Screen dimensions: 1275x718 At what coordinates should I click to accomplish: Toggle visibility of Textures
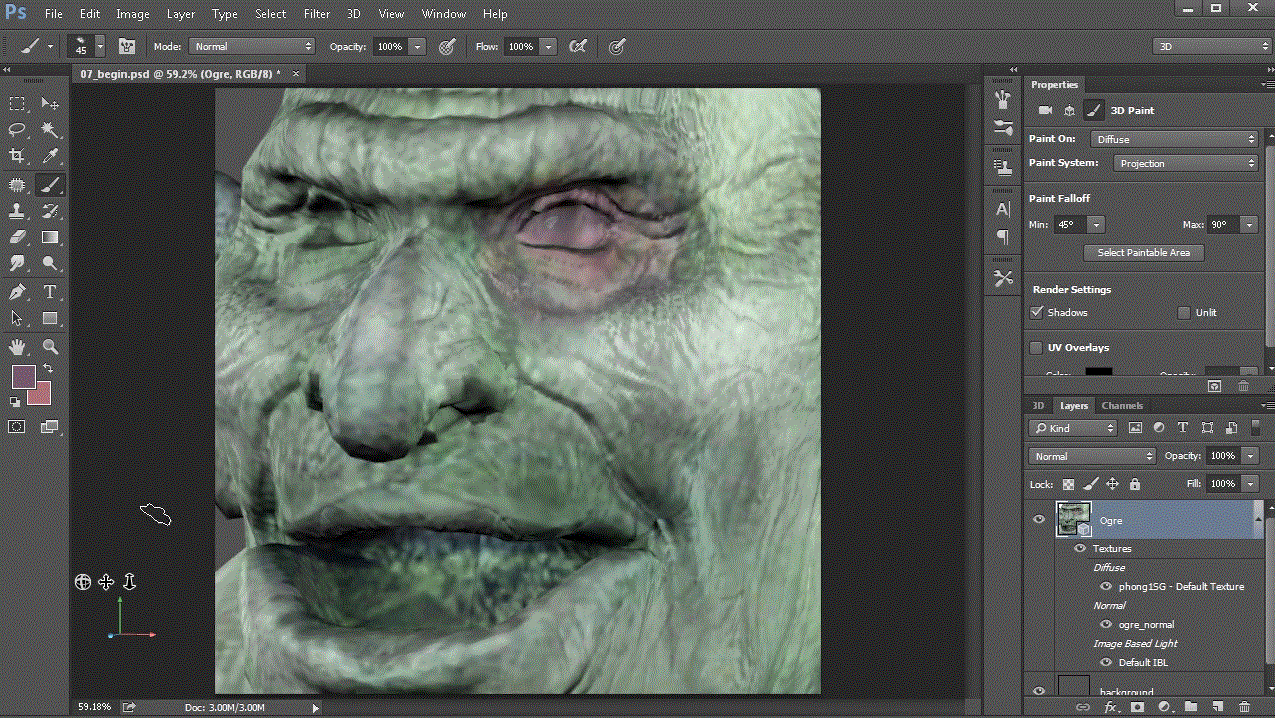(x=1080, y=548)
